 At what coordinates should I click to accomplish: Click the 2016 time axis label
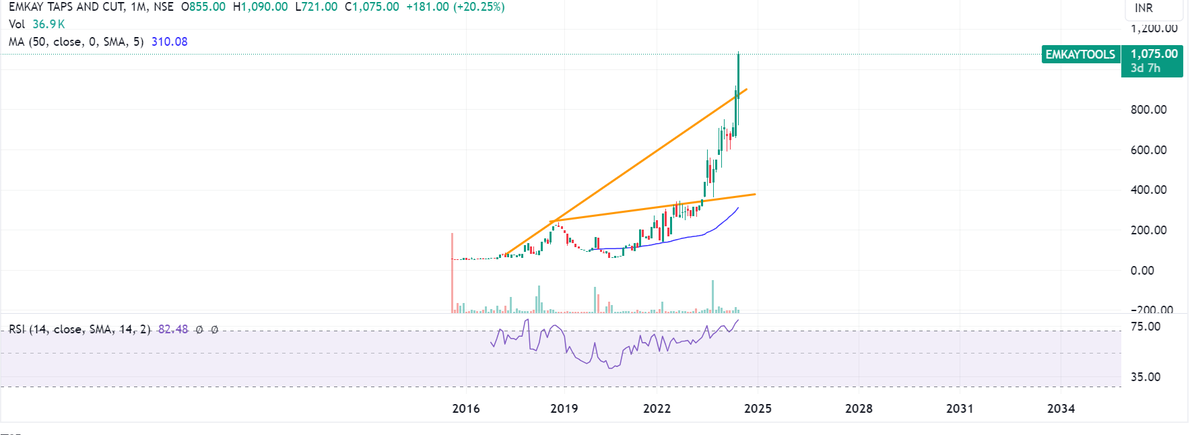pos(464,409)
